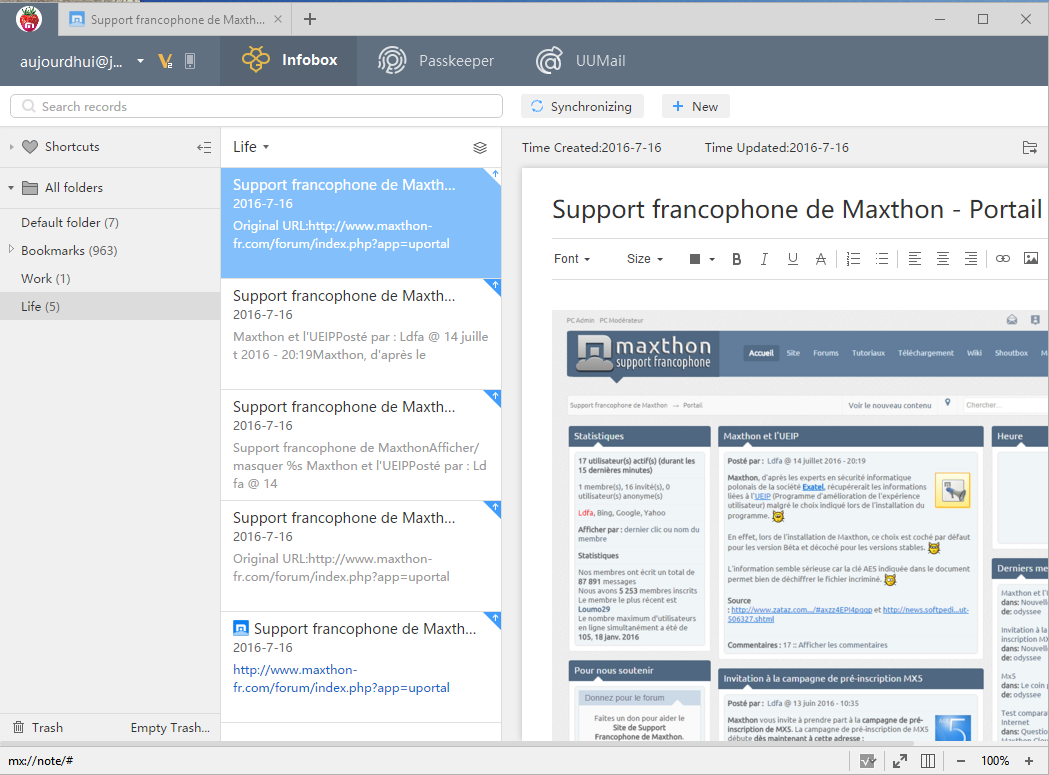
Task: Click the layers view icon in Life list
Action: (x=480, y=147)
